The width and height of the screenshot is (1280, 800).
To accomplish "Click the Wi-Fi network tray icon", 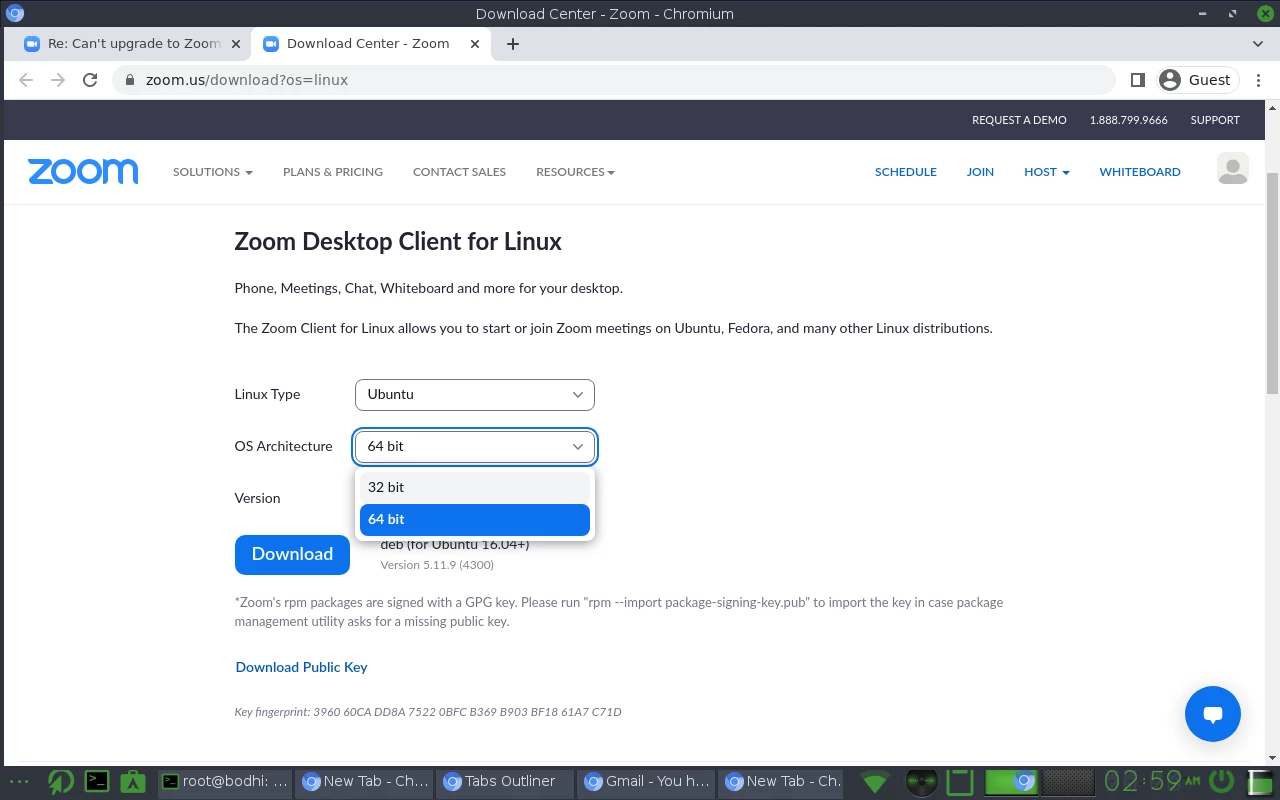I will pyautogui.click(x=875, y=782).
